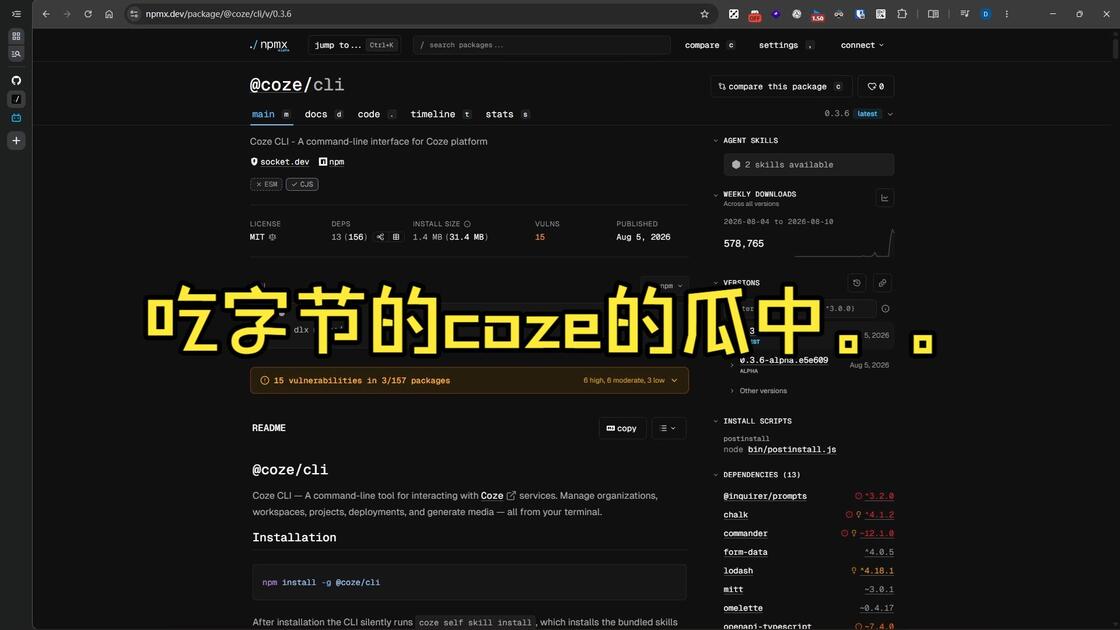The height and width of the screenshot is (630, 1120).
Task: Open the connect dropdown menu
Action: click(861, 45)
